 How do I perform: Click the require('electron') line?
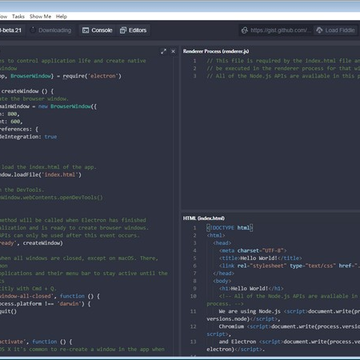[x=61, y=76]
